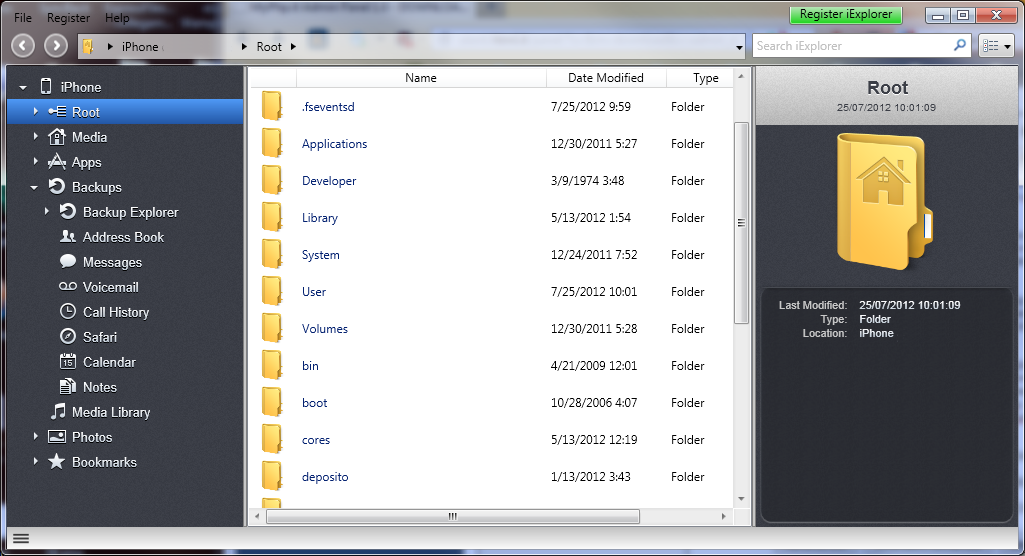Expand the Media tree node
1025x556 pixels.
tap(35, 137)
